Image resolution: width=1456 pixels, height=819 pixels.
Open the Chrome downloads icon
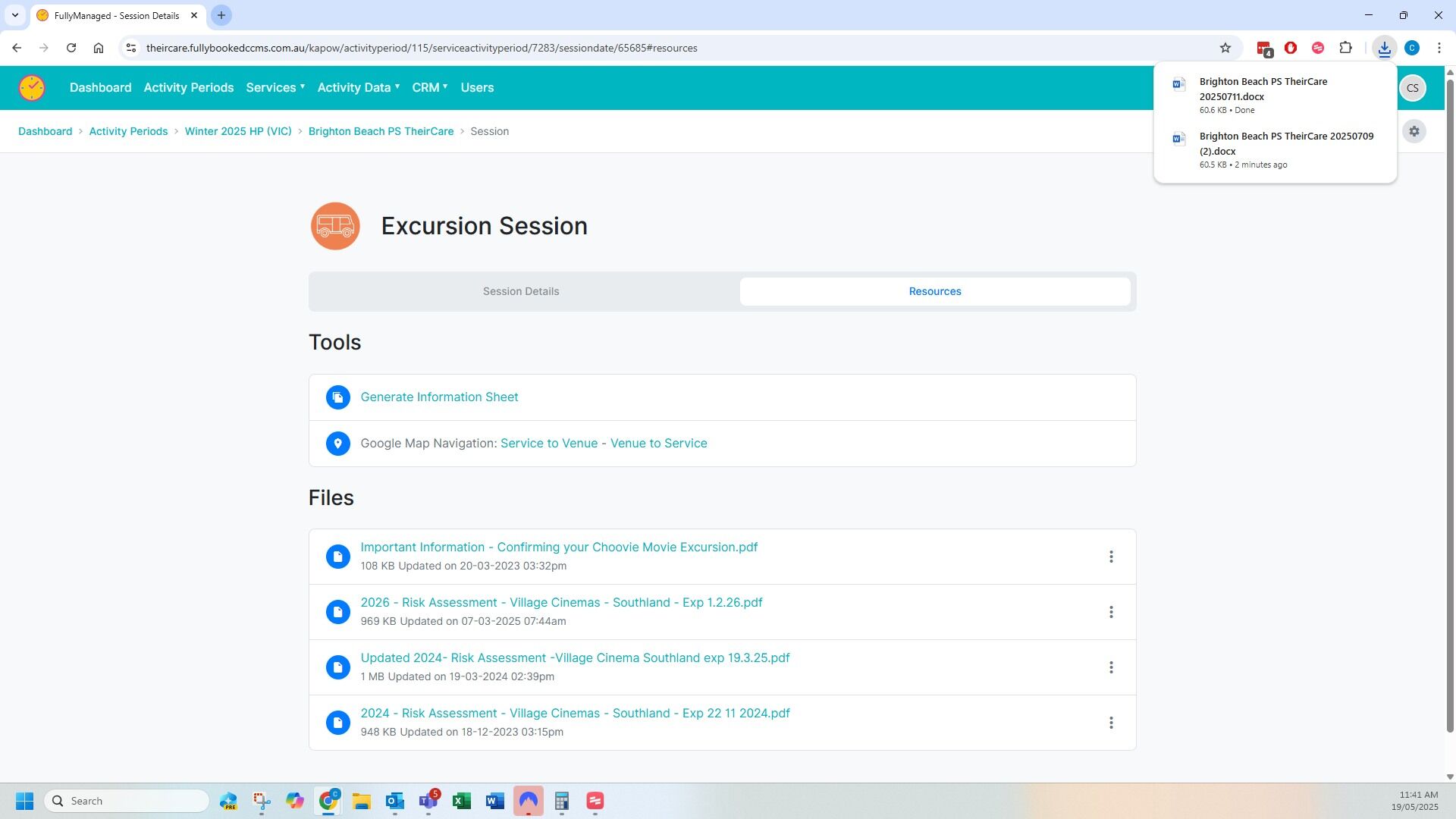coord(1384,48)
